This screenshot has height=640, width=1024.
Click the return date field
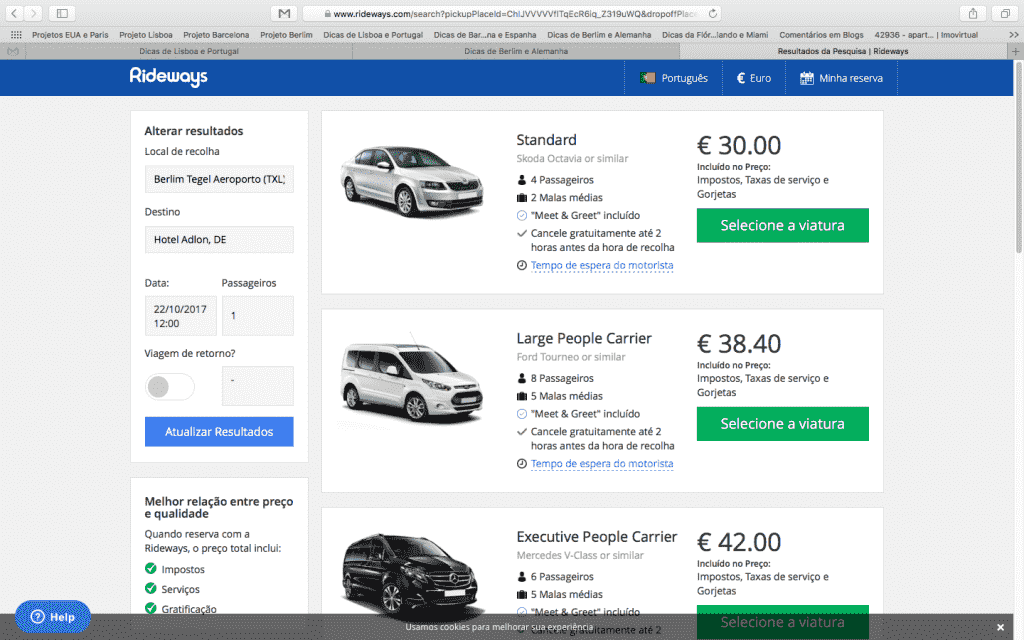click(x=257, y=386)
